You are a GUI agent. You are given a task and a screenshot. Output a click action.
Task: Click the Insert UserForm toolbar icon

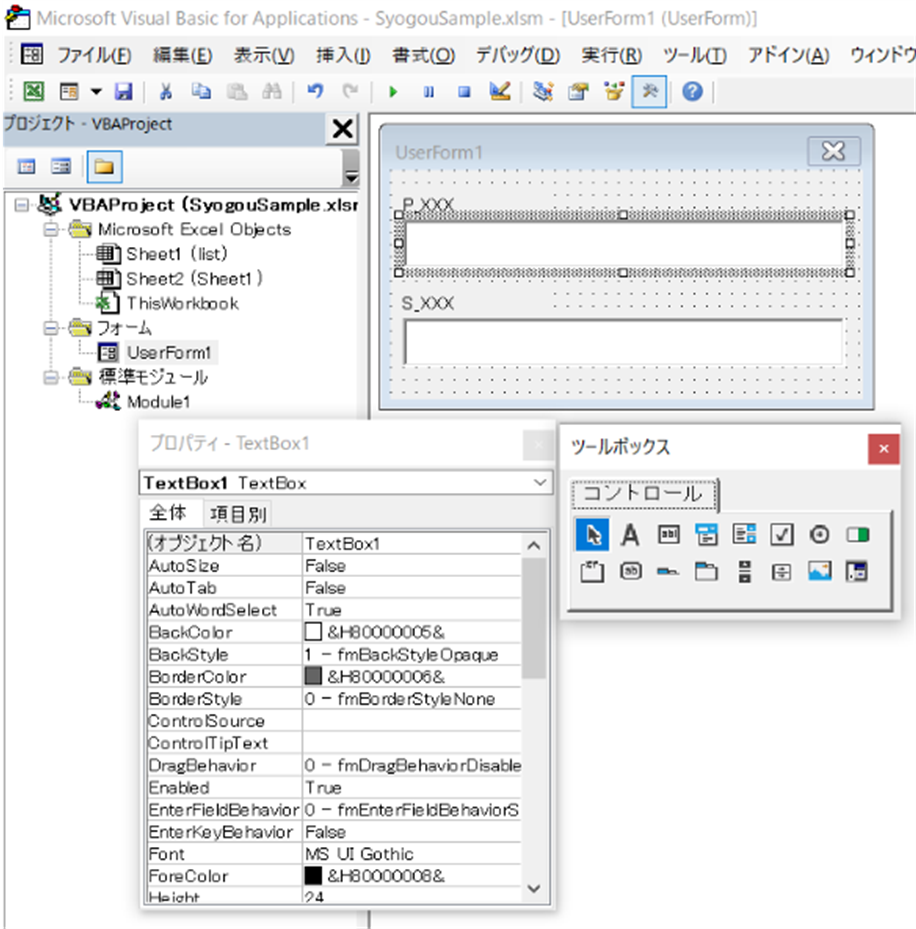tap(69, 91)
